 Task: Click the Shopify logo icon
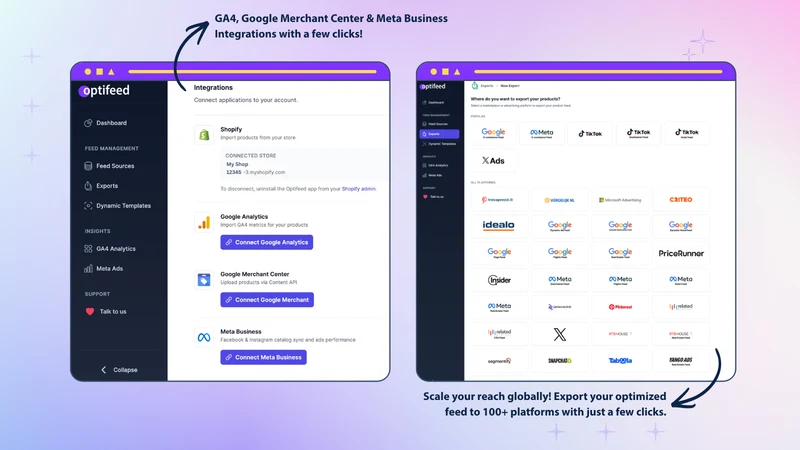pyautogui.click(x=204, y=135)
